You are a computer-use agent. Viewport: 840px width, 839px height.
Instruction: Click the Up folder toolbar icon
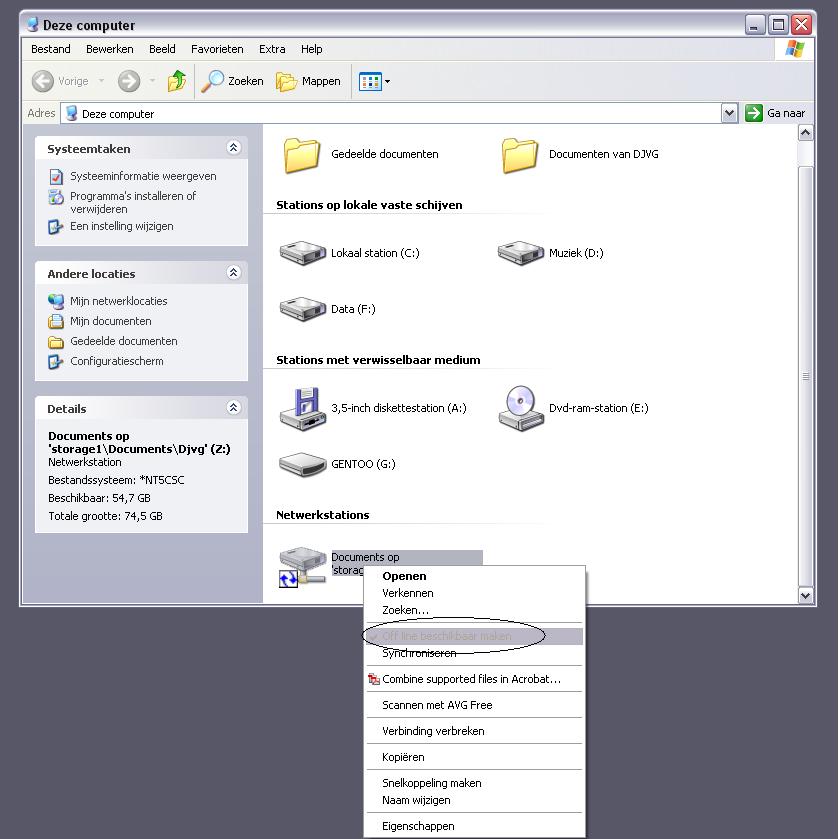tap(177, 81)
